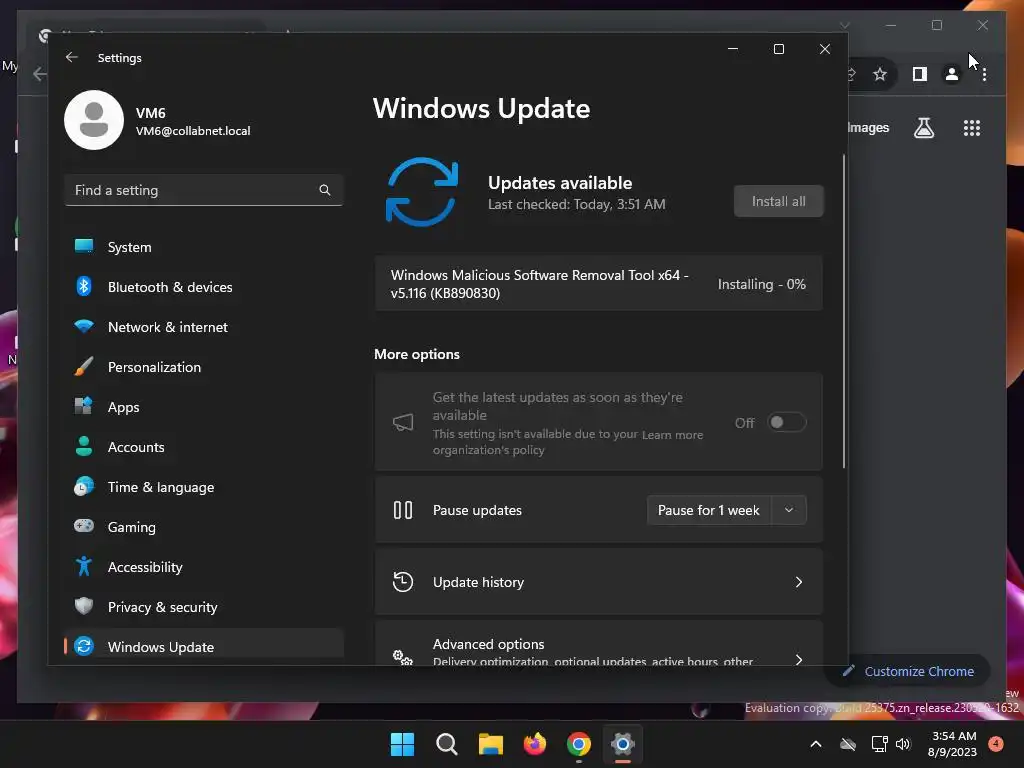Launch Firefox from the taskbar
This screenshot has width=1024, height=768.
[x=535, y=744]
